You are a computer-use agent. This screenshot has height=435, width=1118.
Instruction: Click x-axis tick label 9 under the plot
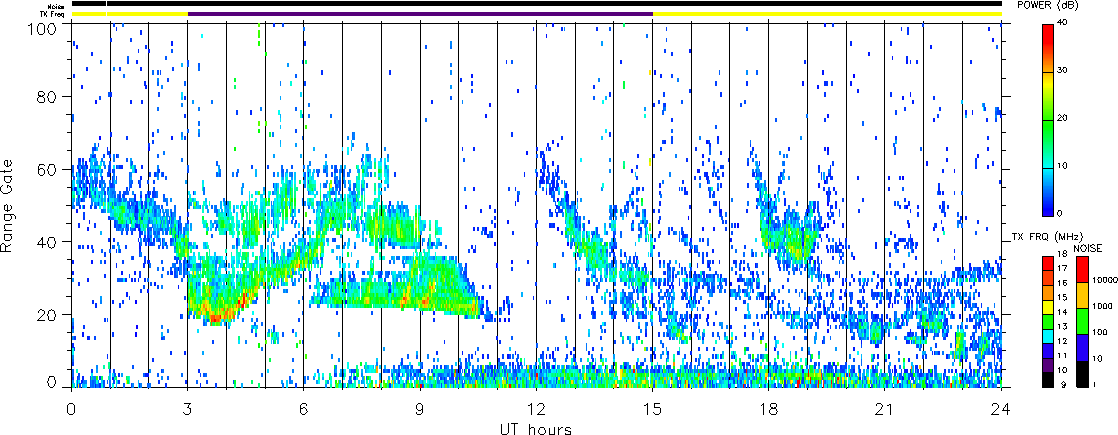coord(421,409)
